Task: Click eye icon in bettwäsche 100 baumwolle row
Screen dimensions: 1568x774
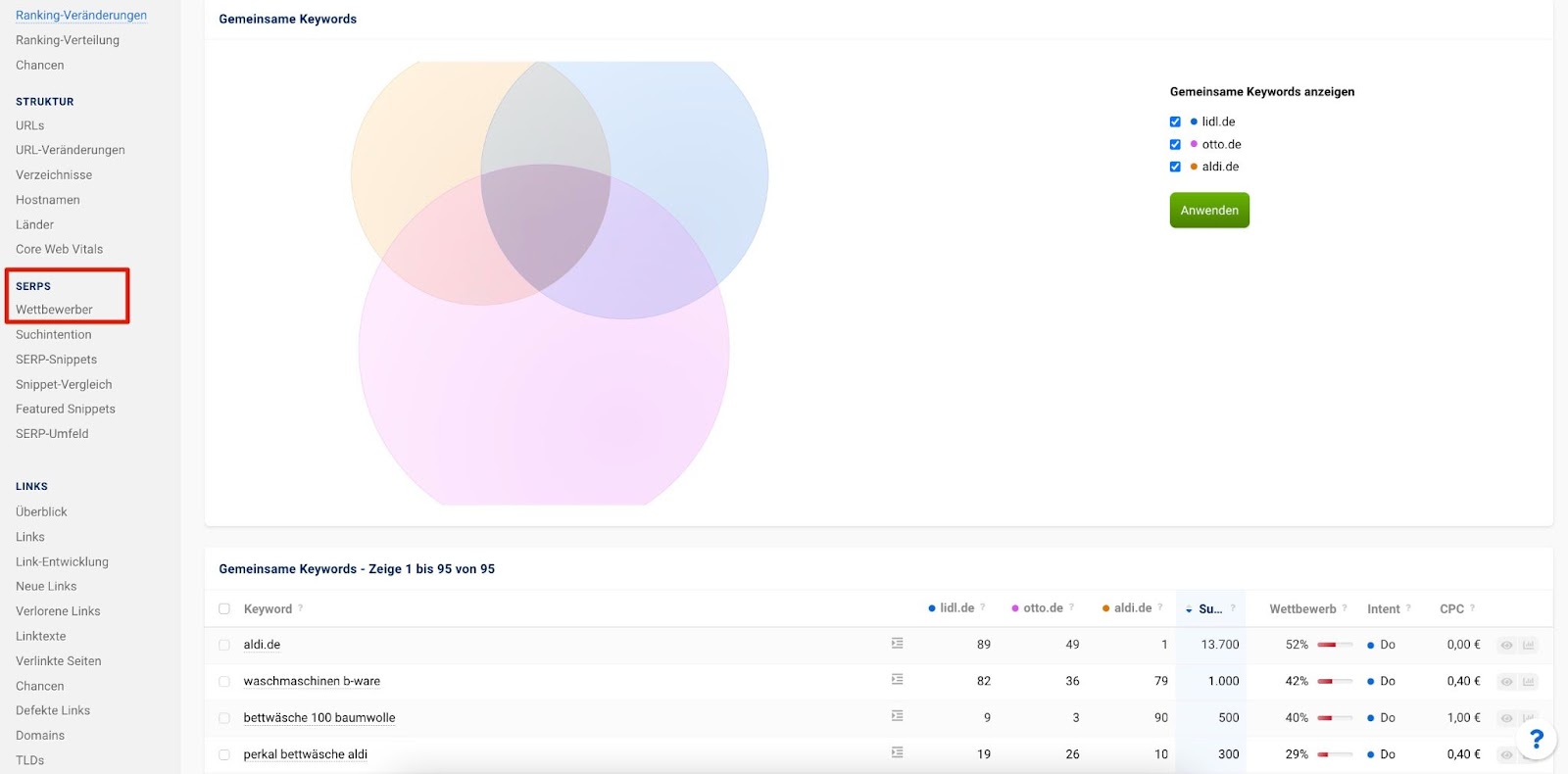Action: (x=1507, y=718)
